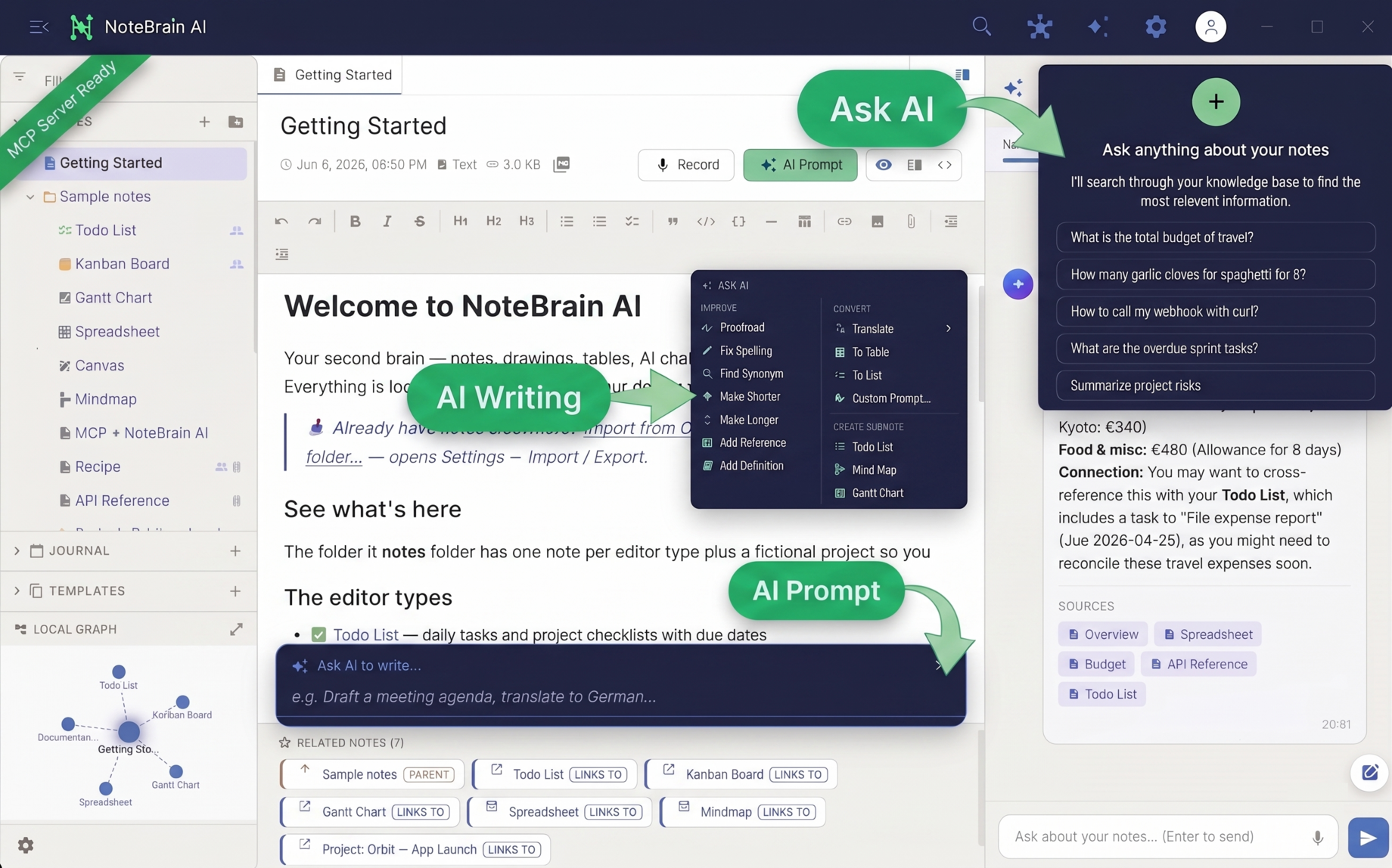The height and width of the screenshot is (868, 1392).
Task: Select To Table in Convert menu
Action: (870, 352)
